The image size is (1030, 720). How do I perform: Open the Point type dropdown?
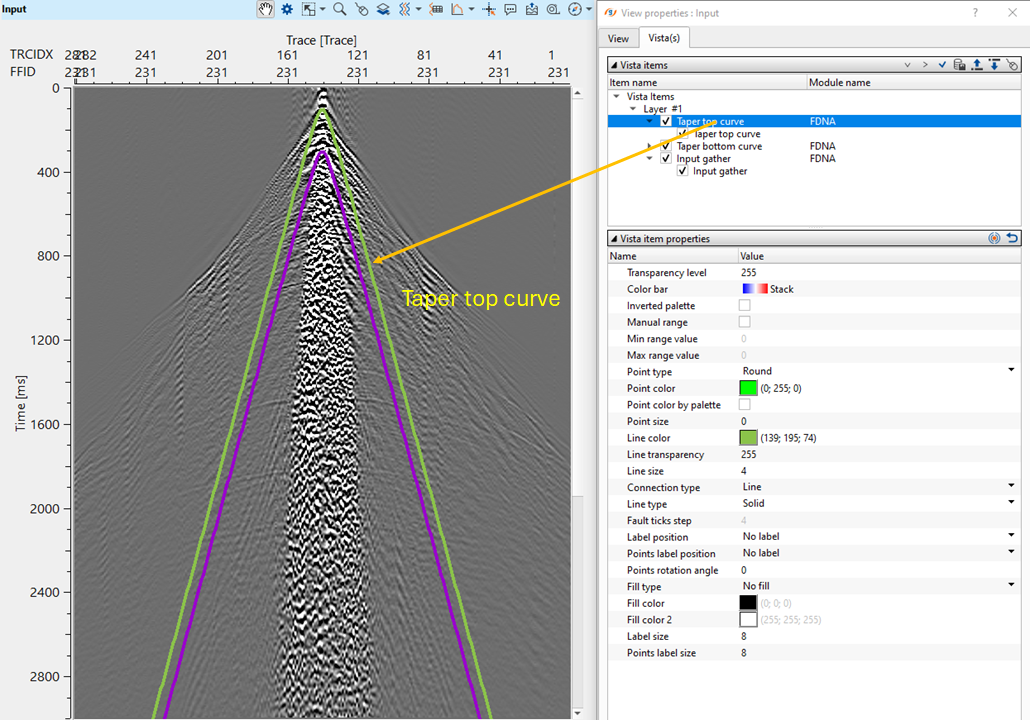(1011, 371)
